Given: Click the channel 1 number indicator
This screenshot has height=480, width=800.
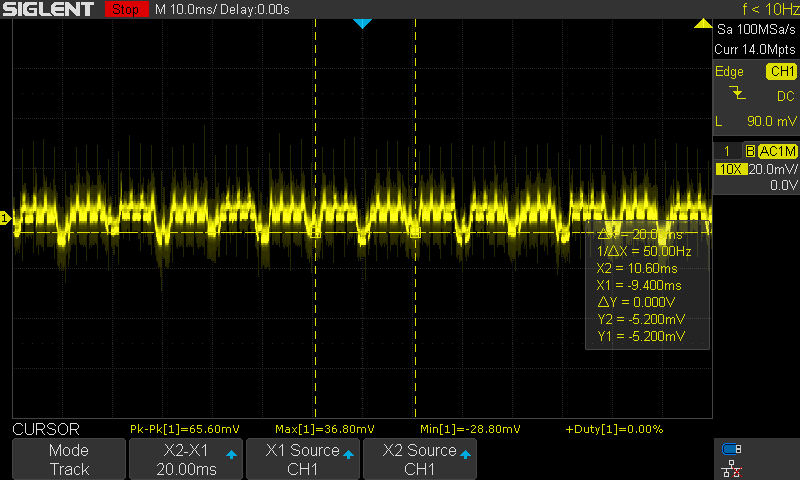Looking at the screenshot, I should click(x=727, y=151).
